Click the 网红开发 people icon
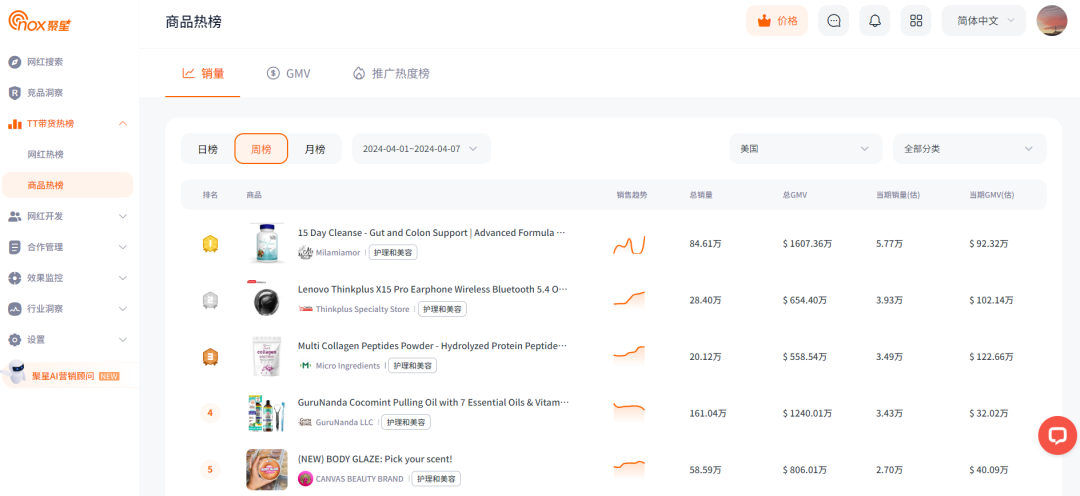The height and width of the screenshot is (496, 1080). point(14,216)
